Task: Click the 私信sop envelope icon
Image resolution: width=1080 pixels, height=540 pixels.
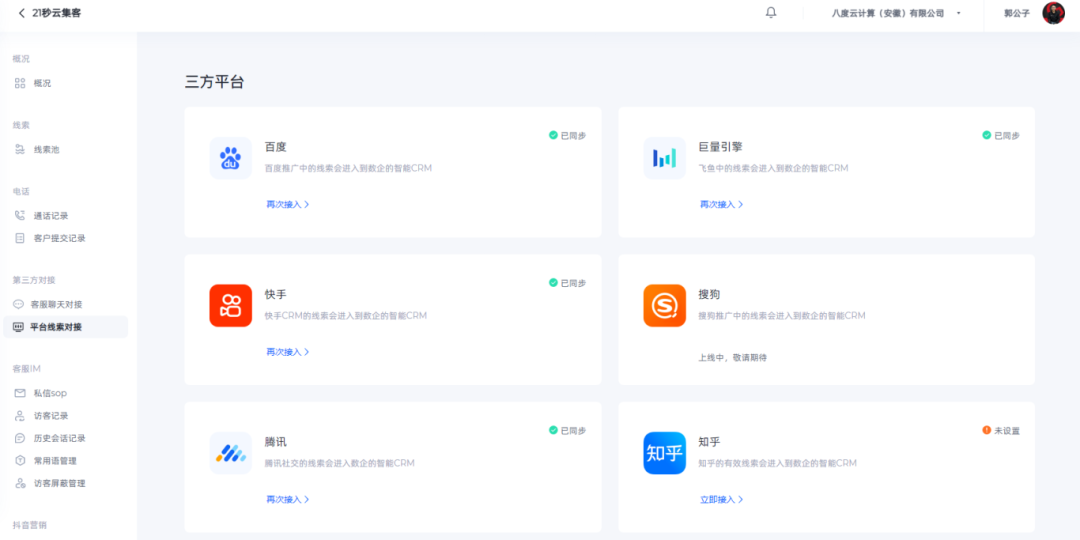Action: pyautogui.click(x=20, y=393)
